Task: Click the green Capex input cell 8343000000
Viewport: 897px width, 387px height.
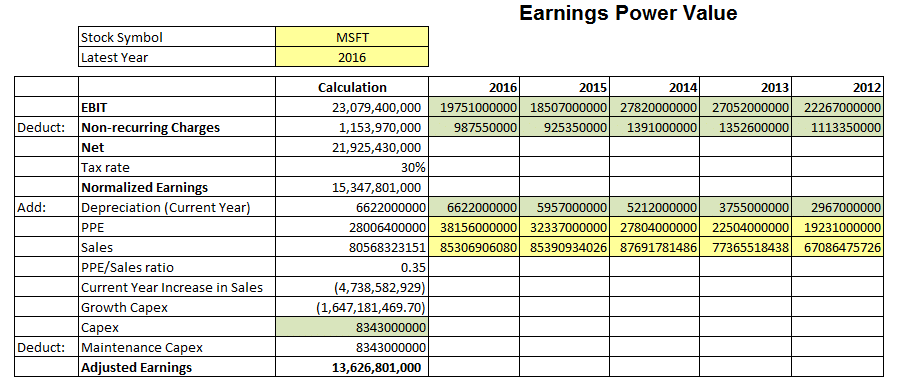Action: pos(352,327)
